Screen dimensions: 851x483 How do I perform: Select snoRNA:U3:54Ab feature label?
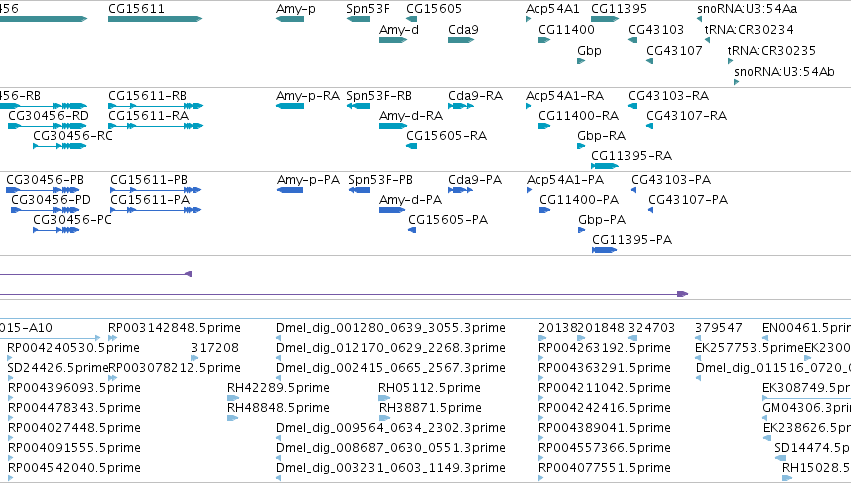click(x=784, y=71)
